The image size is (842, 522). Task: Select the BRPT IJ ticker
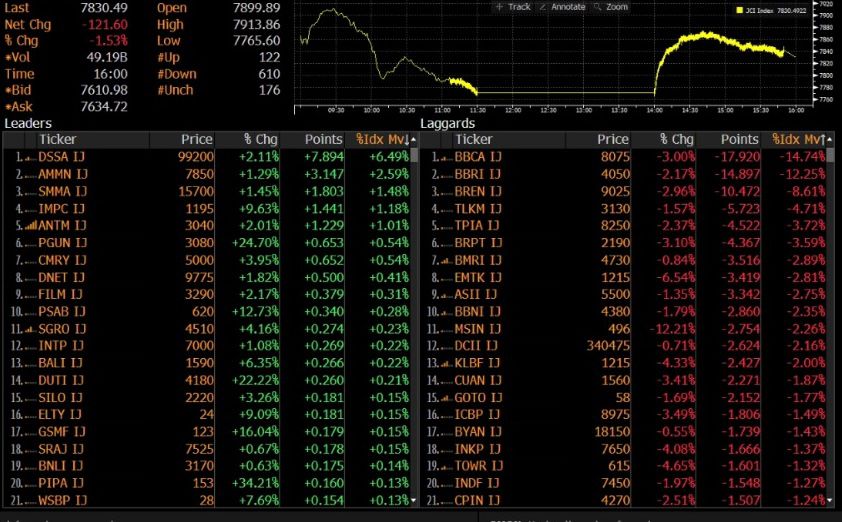click(478, 243)
